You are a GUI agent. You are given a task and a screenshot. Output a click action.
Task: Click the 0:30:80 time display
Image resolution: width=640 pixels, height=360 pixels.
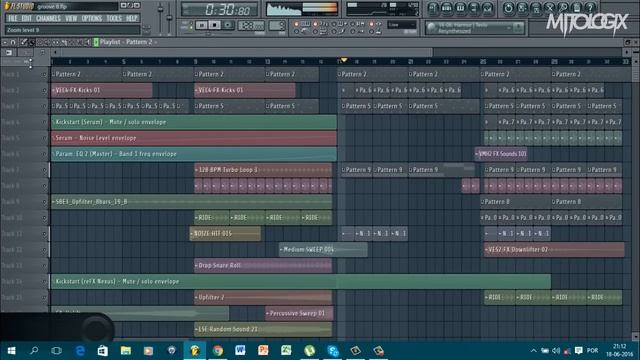[220, 9]
